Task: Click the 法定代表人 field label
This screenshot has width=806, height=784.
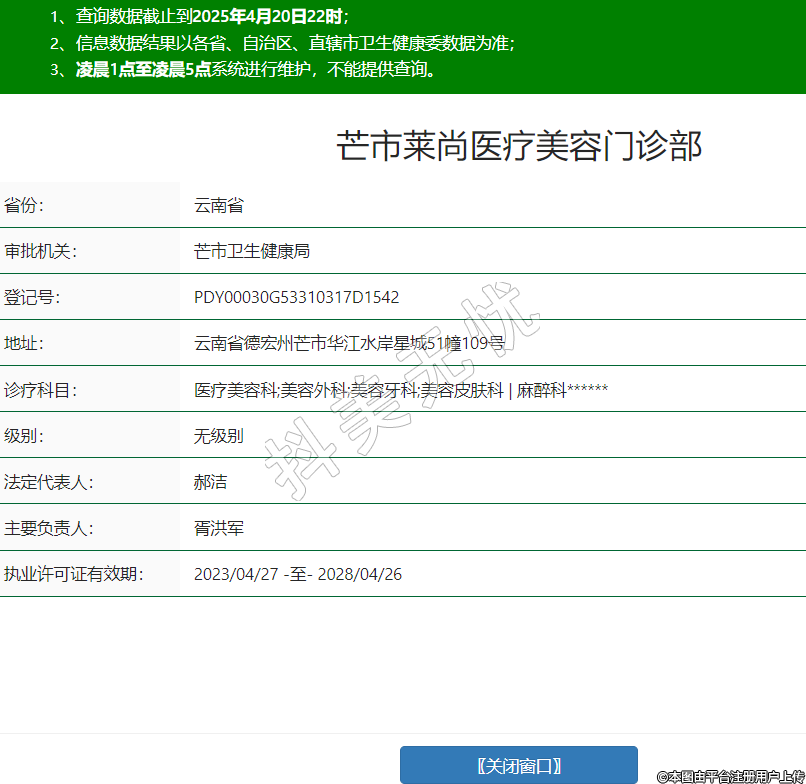Action: 48,482
